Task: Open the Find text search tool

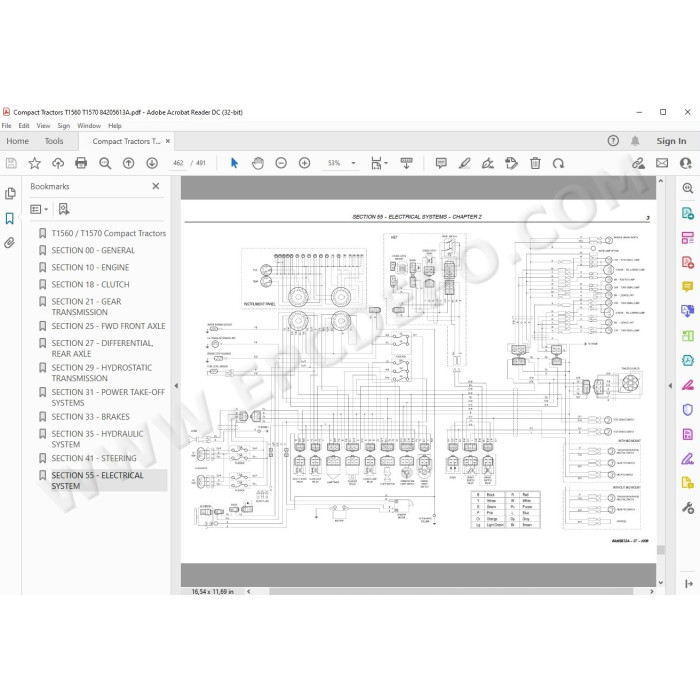Action: point(105,163)
